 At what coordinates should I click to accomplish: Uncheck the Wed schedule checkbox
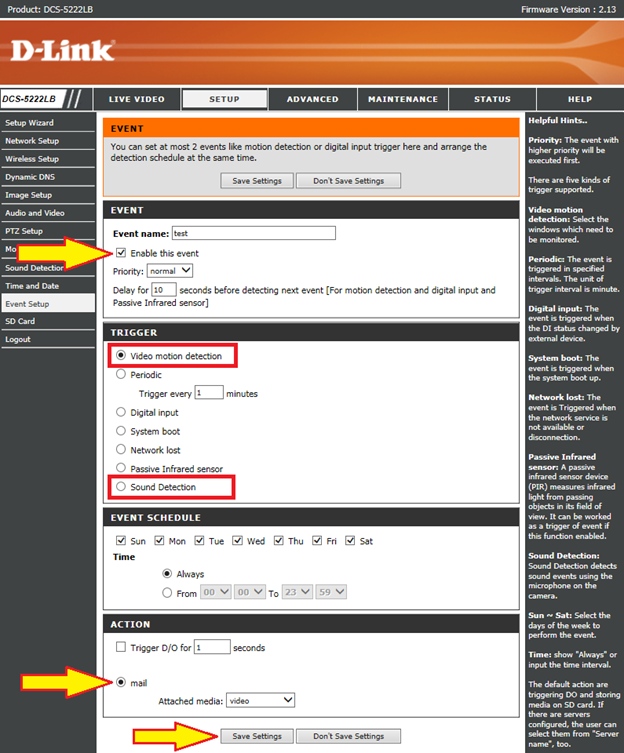[x=238, y=541]
